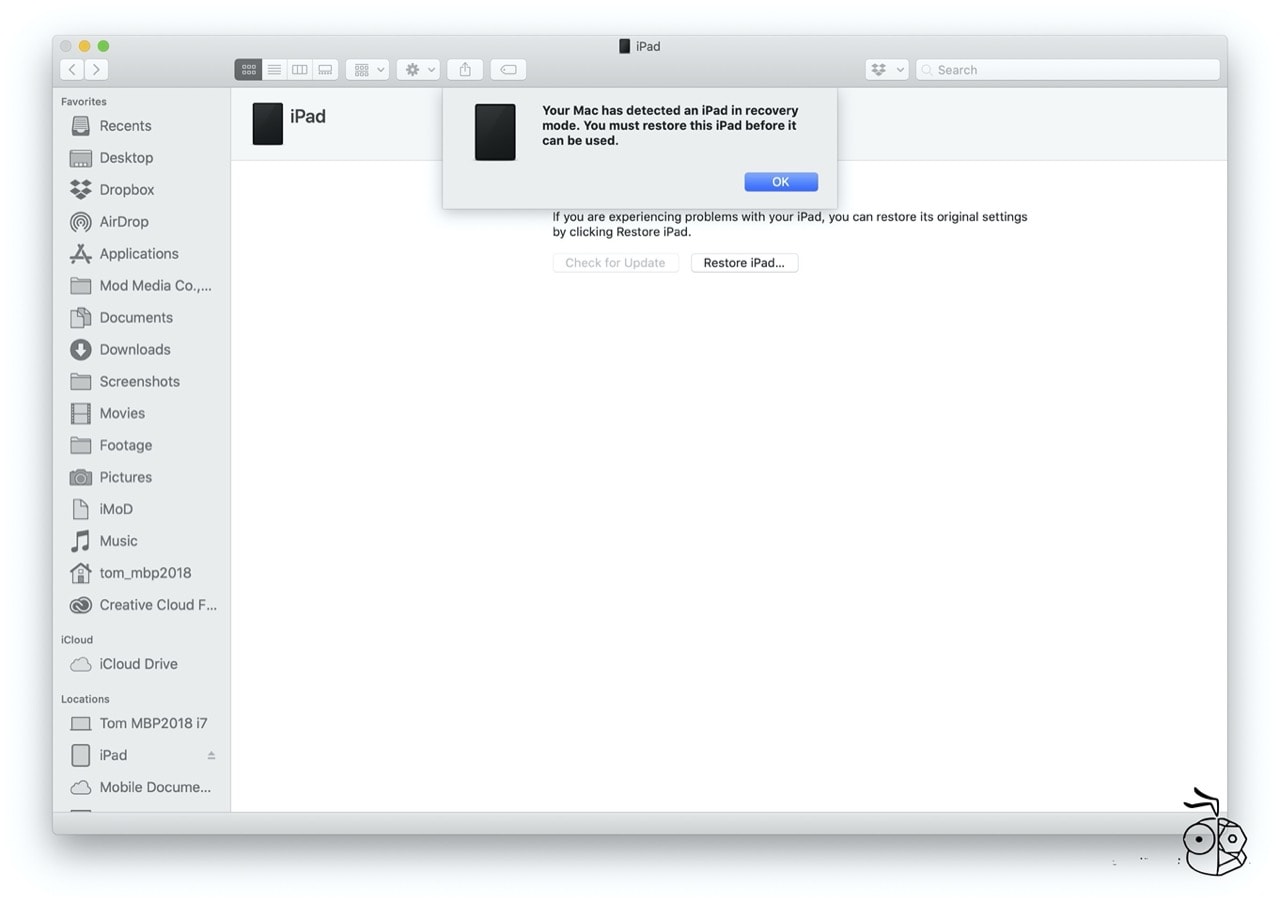
Task: Select Tom MBP2018 i7 under Locations
Action: point(152,722)
